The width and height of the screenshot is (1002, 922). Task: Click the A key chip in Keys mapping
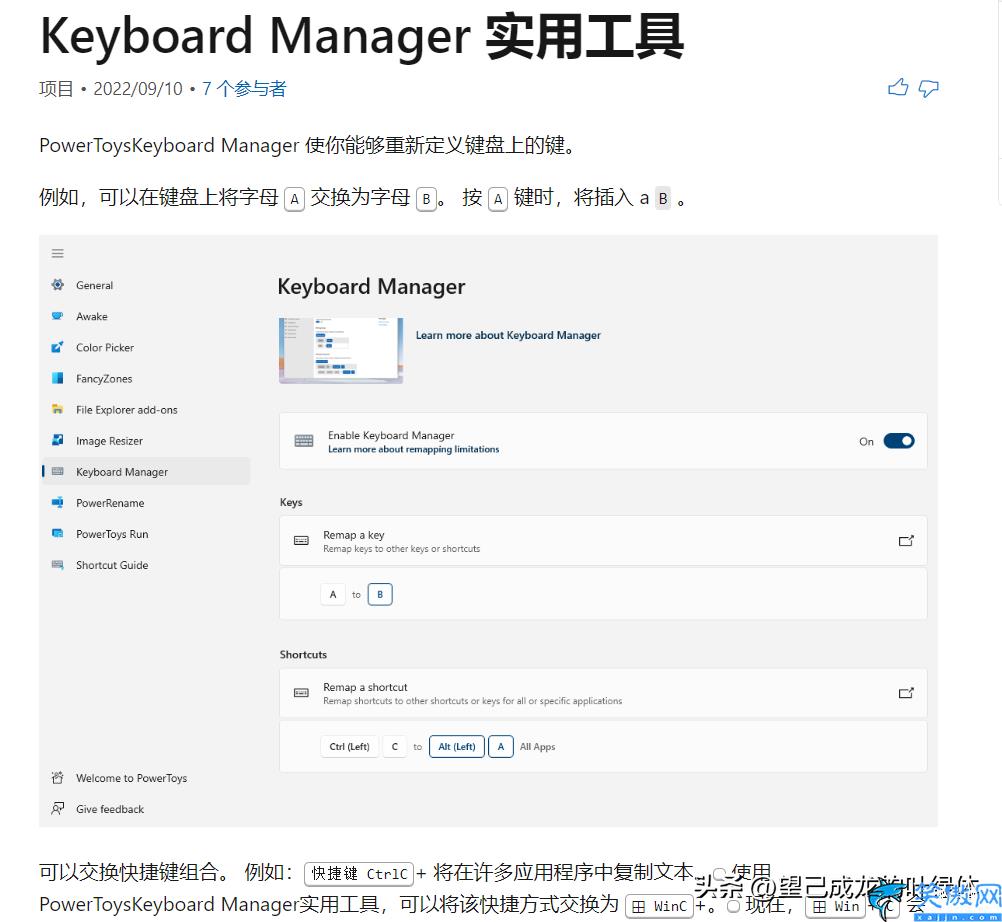coord(332,594)
